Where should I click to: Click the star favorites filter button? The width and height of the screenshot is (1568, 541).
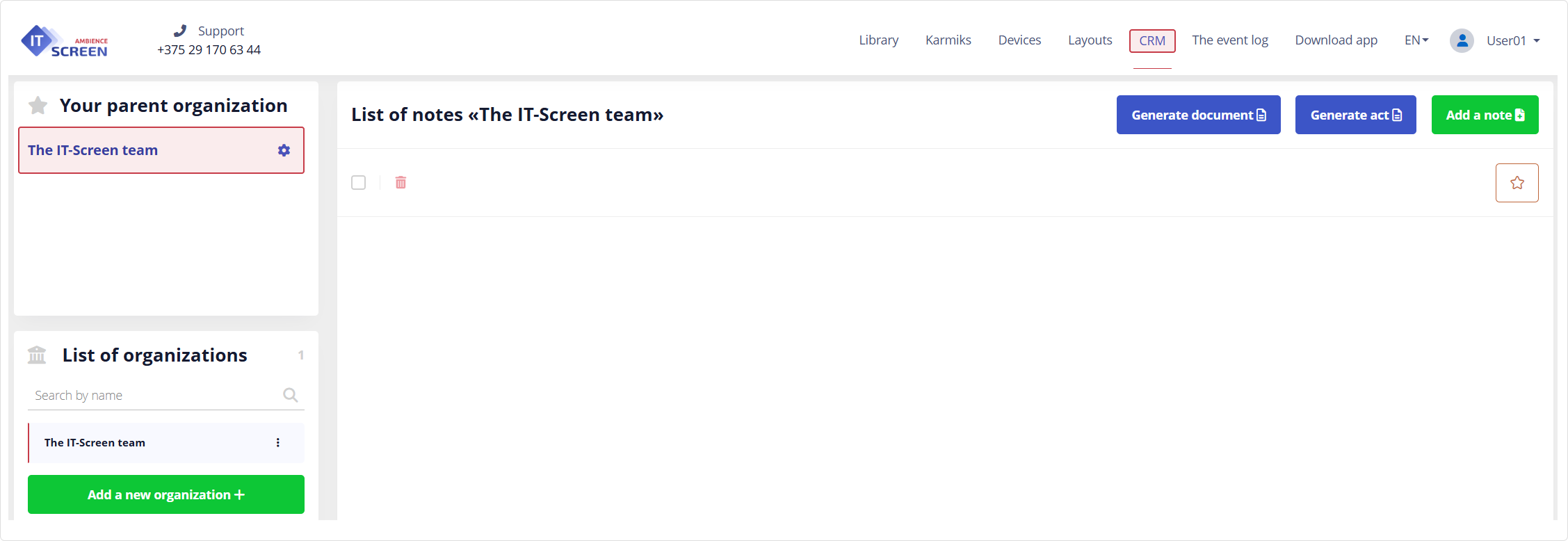tap(1517, 183)
